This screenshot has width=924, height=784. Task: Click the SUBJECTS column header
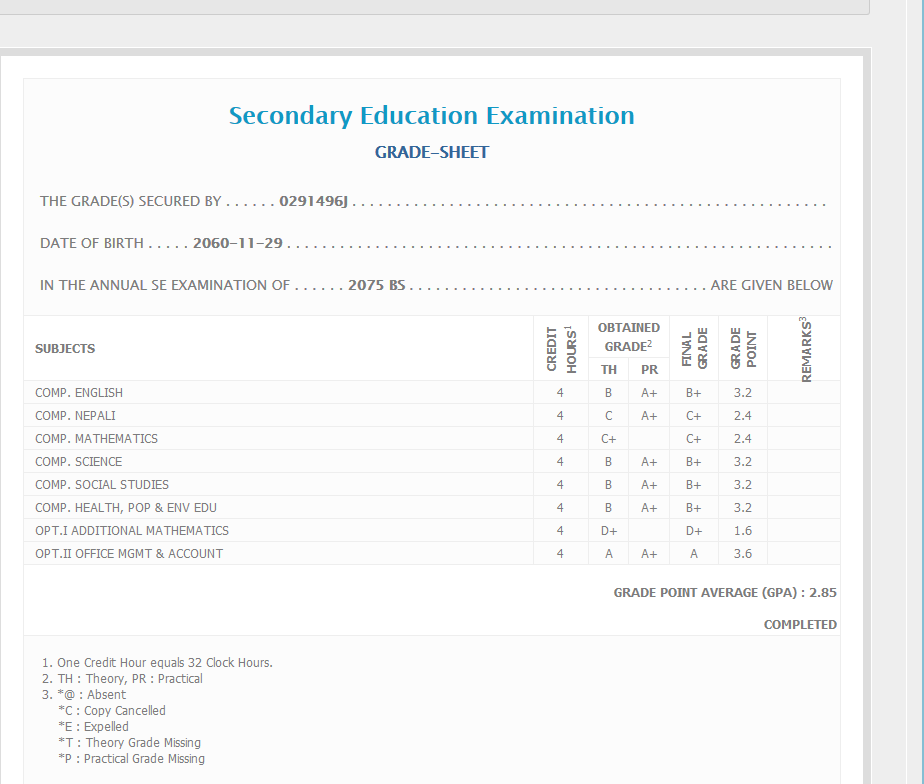click(x=65, y=349)
